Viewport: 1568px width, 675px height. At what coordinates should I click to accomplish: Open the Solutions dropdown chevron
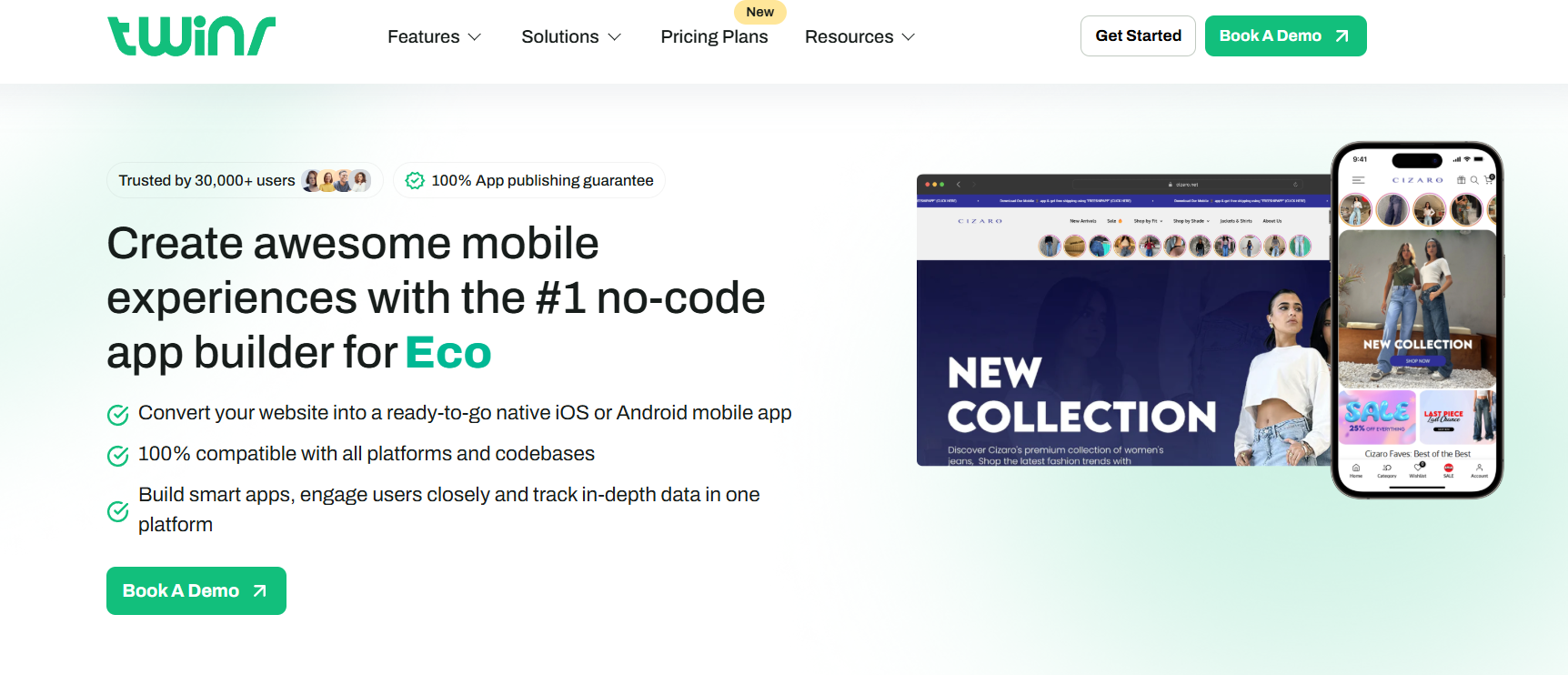tap(615, 37)
